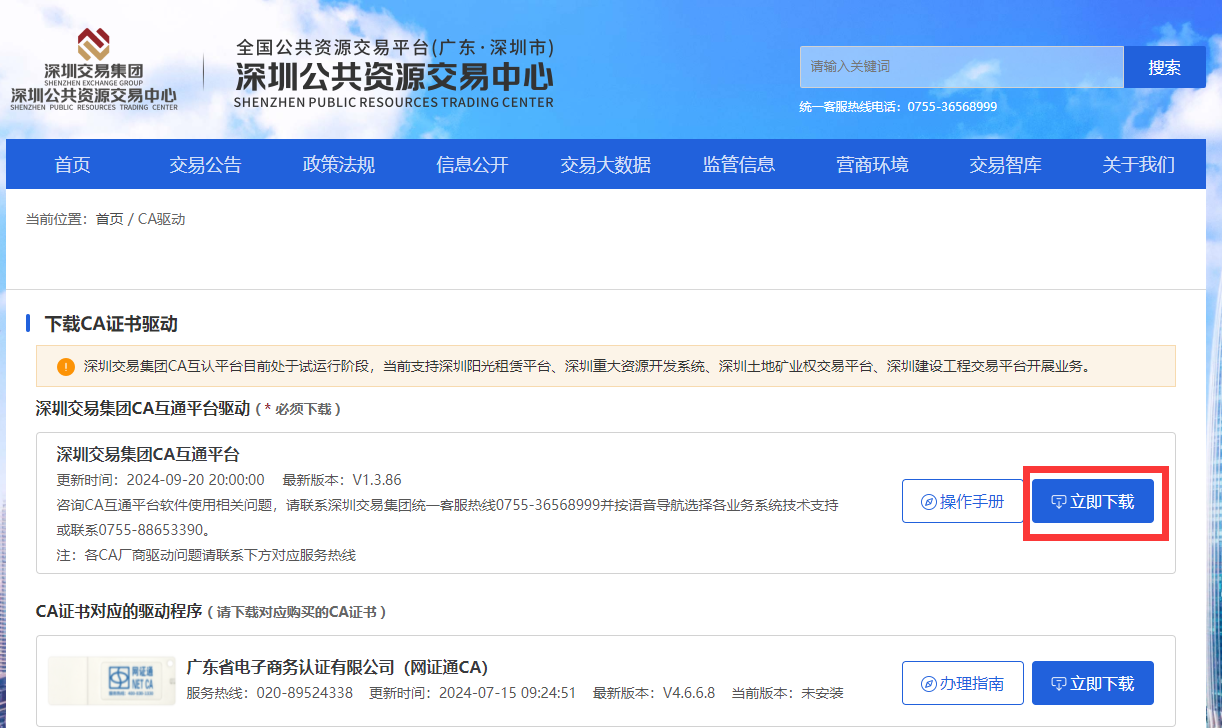The height and width of the screenshot is (728, 1222).
Task: Select the 监管信息 menu item
Action: [739, 165]
